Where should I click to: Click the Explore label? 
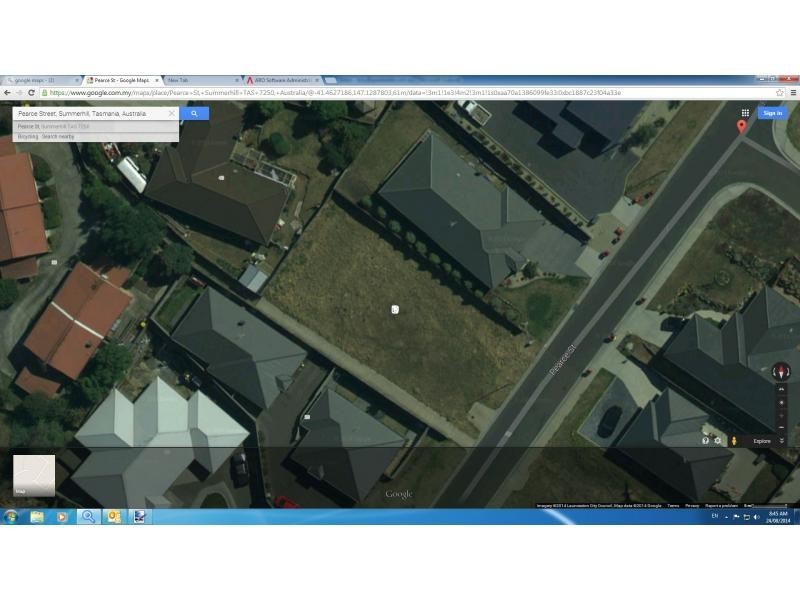762,441
